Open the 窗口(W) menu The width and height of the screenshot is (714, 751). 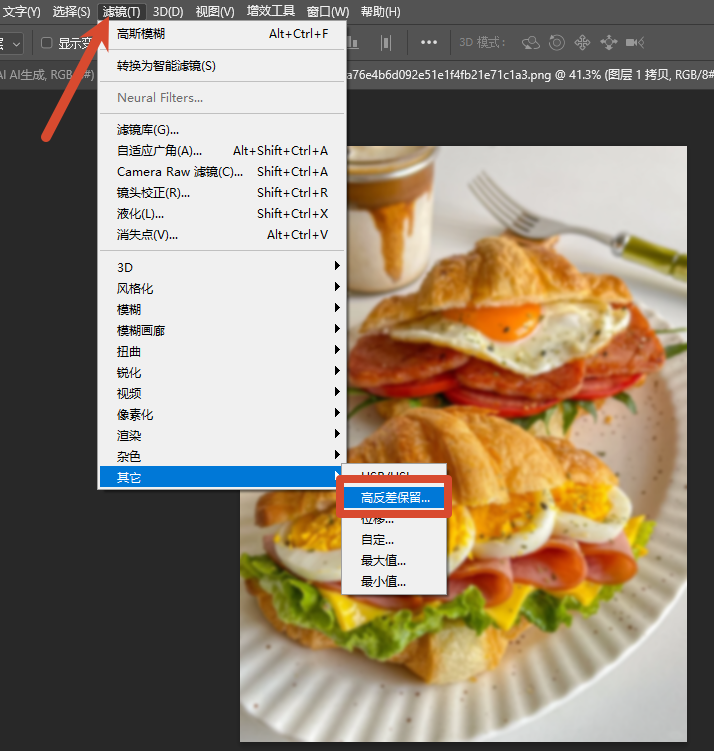coord(328,11)
